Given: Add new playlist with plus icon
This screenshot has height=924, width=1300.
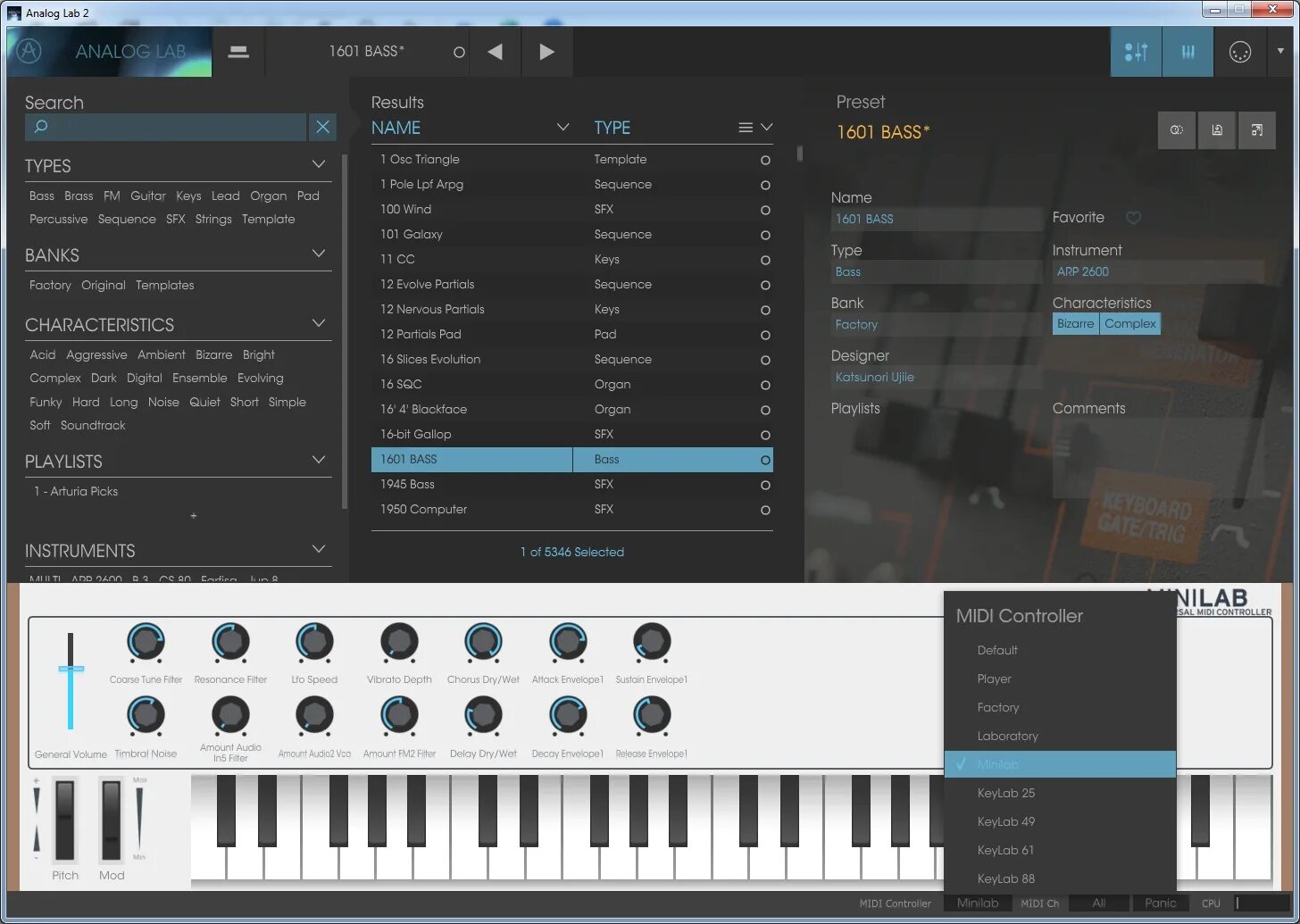Looking at the screenshot, I should point(194,516).
